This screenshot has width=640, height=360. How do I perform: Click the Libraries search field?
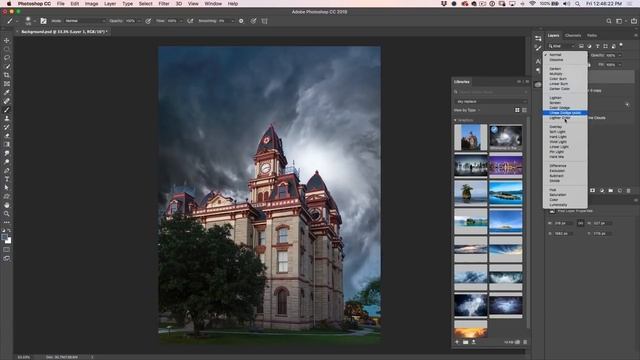click(x=491, y=92)
